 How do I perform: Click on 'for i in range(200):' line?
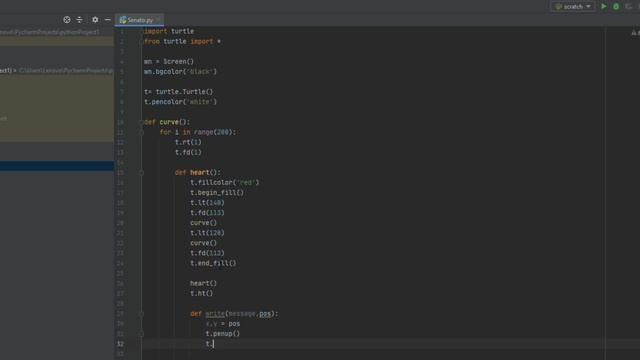198,132
